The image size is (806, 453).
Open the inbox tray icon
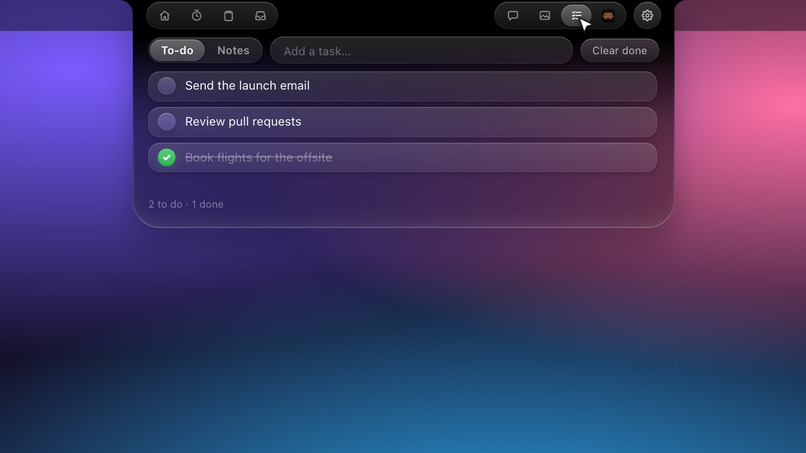point(261,15)
